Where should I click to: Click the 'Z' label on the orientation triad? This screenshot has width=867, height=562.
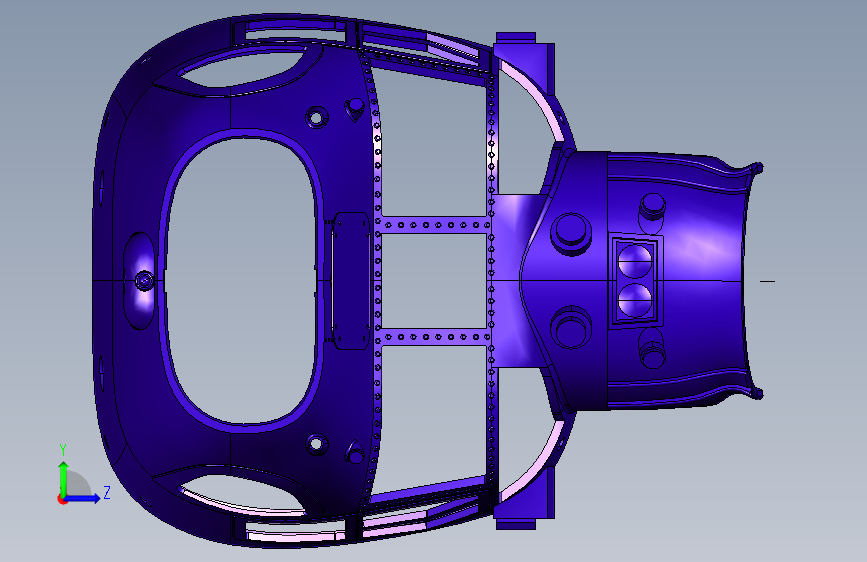(x=107, y=492)
